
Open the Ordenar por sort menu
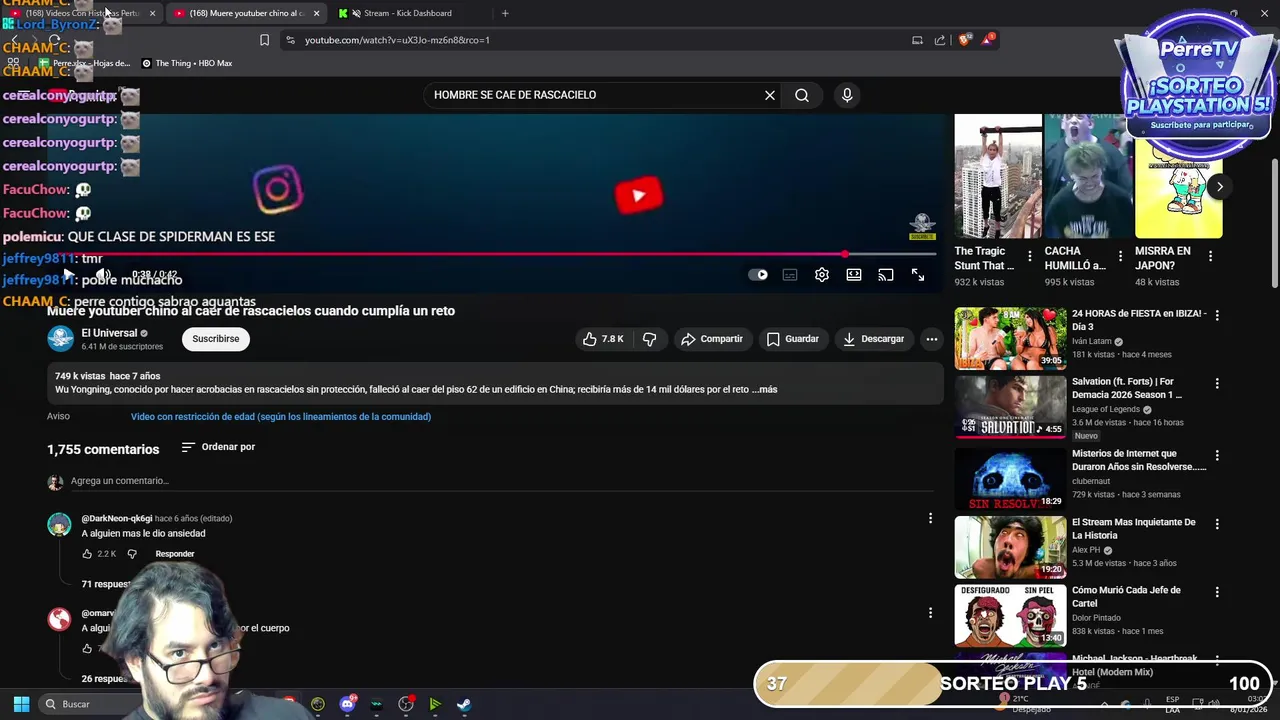218,447
